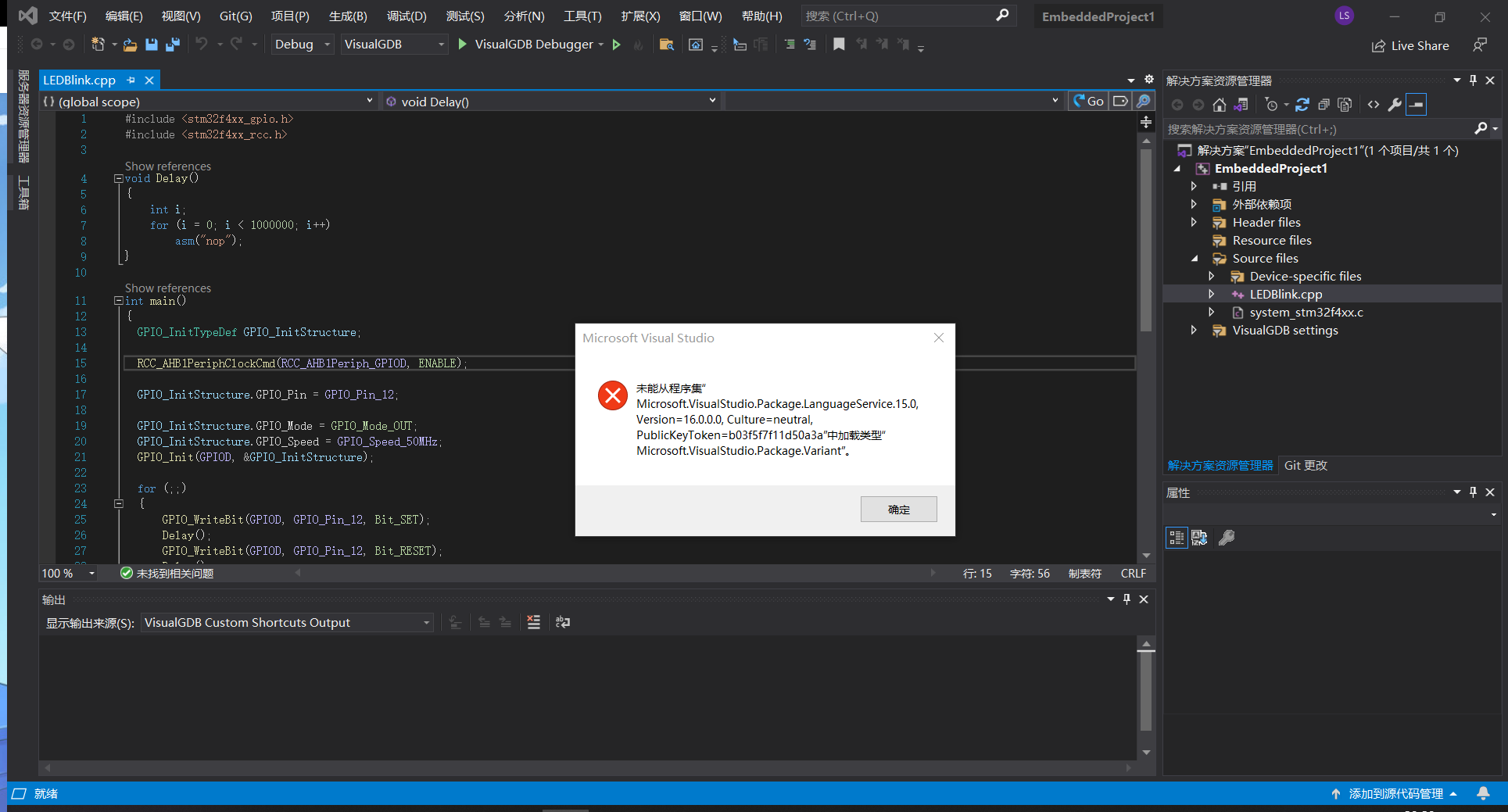Click the editor search magnifier icon beside Go
The width and height of the screenshot is (1508, 812).
(x=1143, y=102)
